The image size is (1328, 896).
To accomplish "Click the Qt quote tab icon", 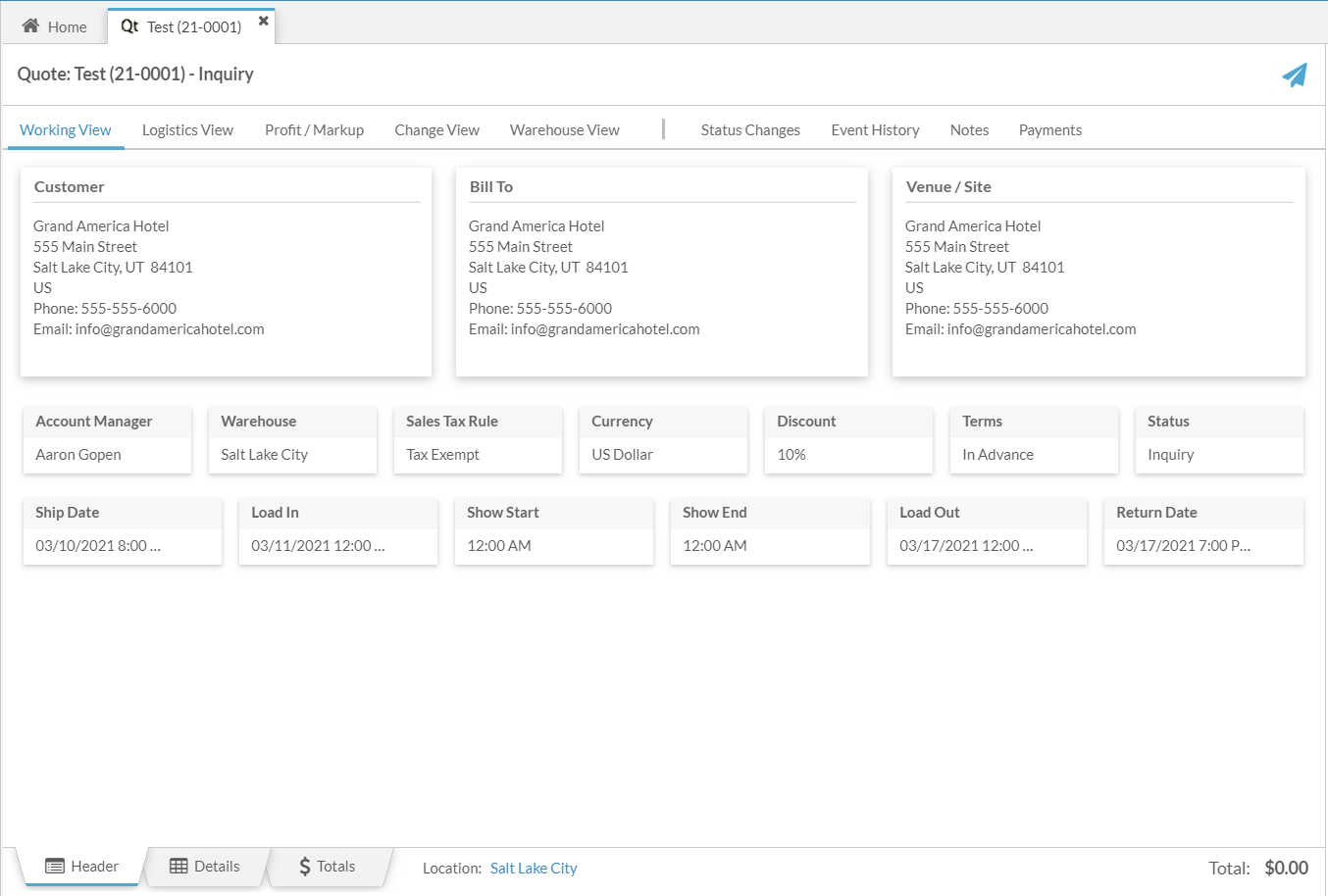I will tap(129, 26).
